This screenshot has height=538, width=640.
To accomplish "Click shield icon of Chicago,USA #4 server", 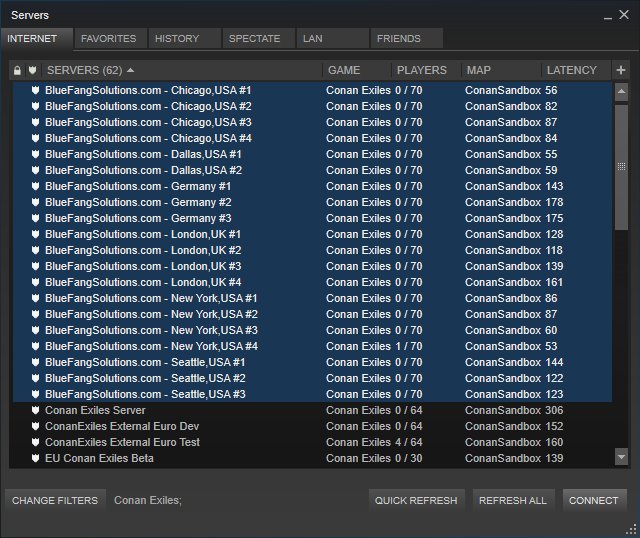I will coord(36,138).
